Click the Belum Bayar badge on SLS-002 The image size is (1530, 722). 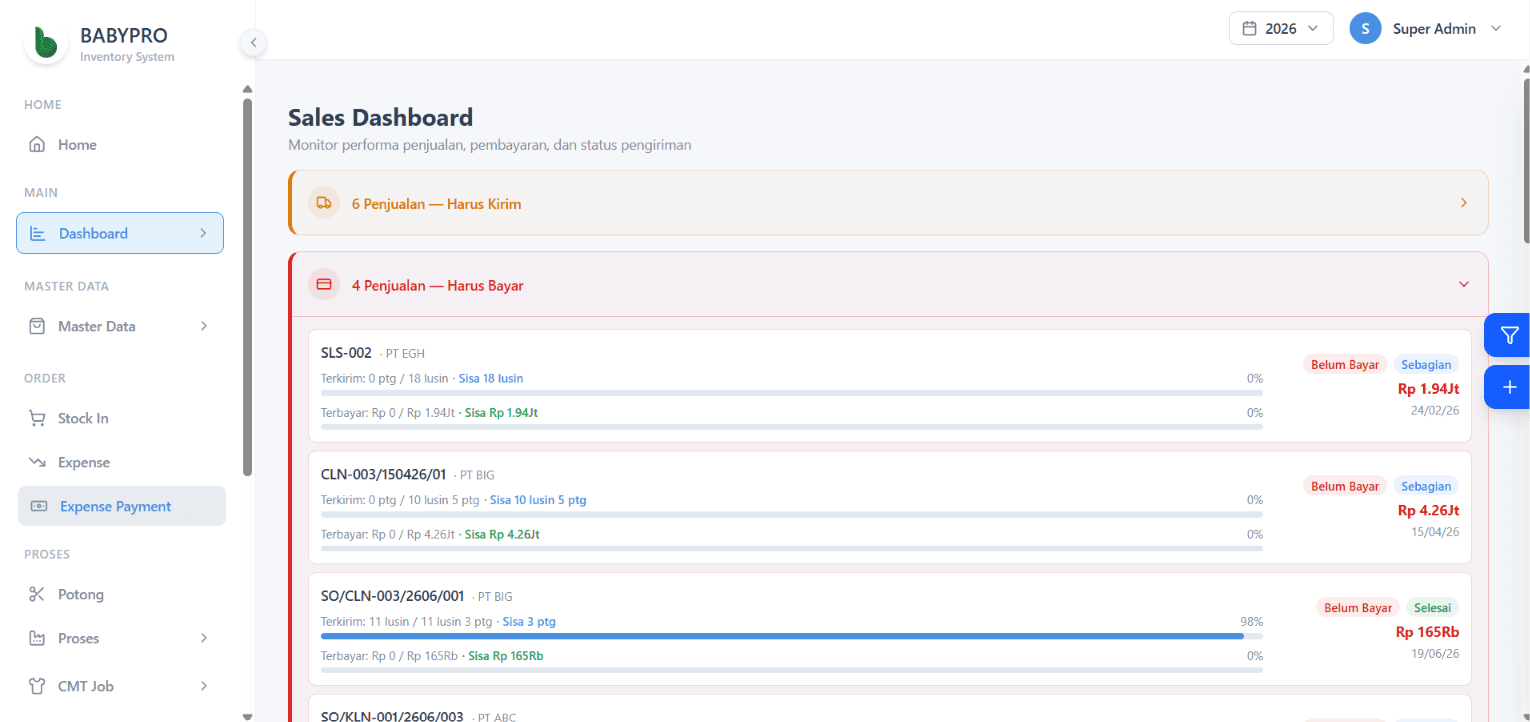[1345, 365]
